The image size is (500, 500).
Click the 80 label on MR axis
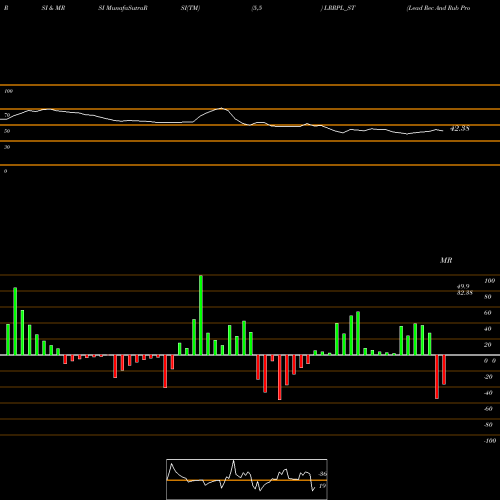click(x=488, y=297)
